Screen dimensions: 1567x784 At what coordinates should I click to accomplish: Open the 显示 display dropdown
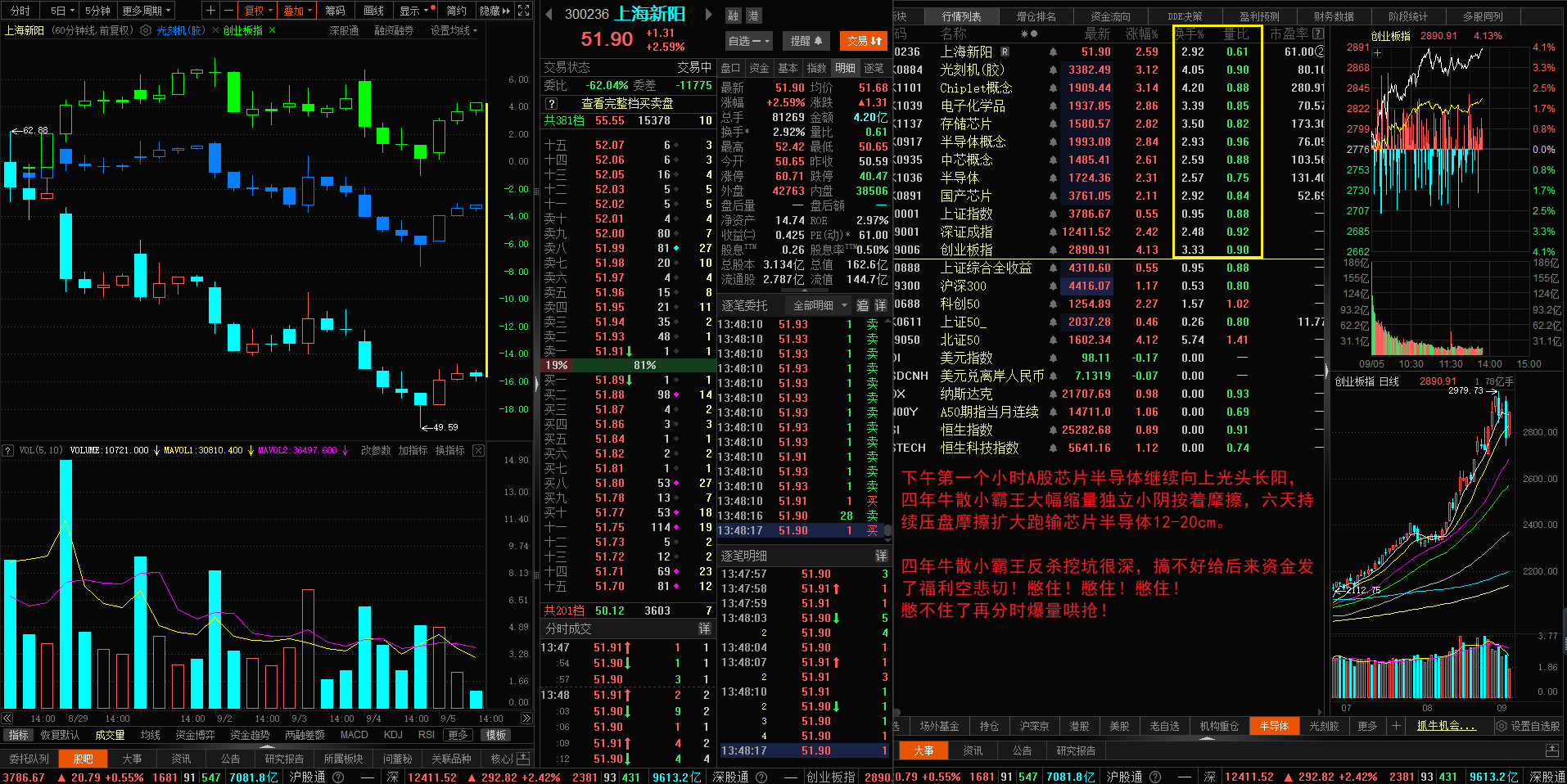coord(413,11)
